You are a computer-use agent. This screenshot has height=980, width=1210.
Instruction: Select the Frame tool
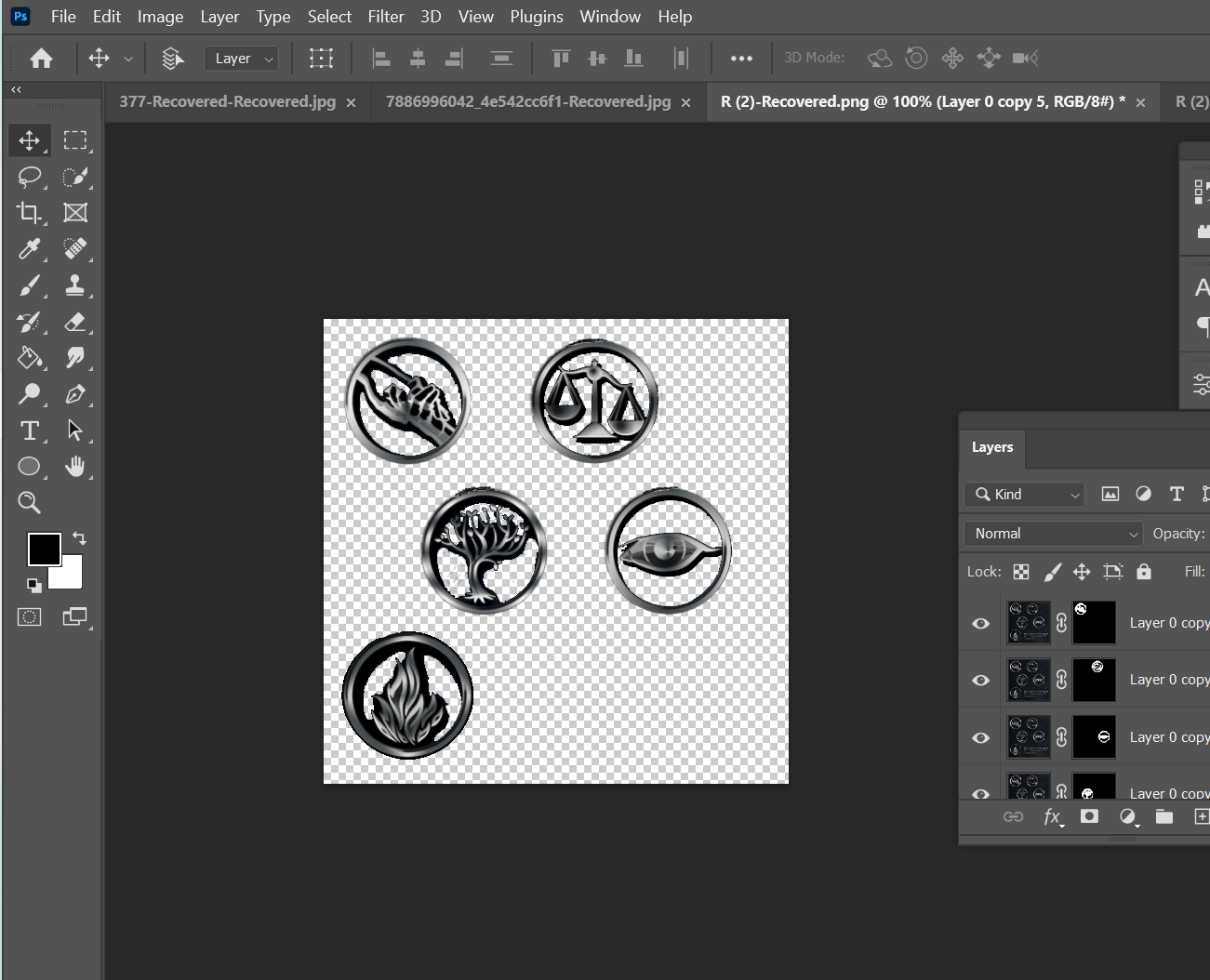[x=75, y=213]
